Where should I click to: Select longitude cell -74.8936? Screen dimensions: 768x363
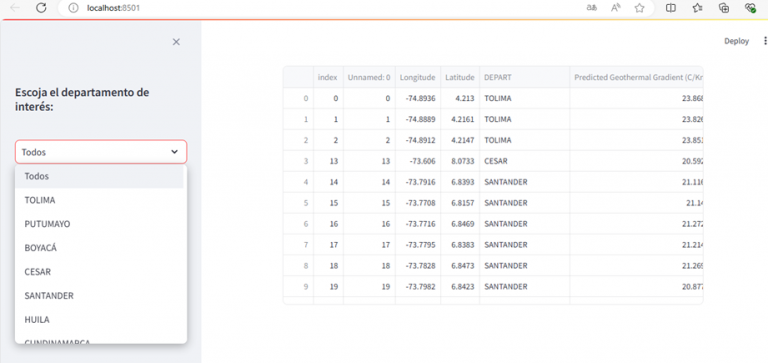coord(418,98)
